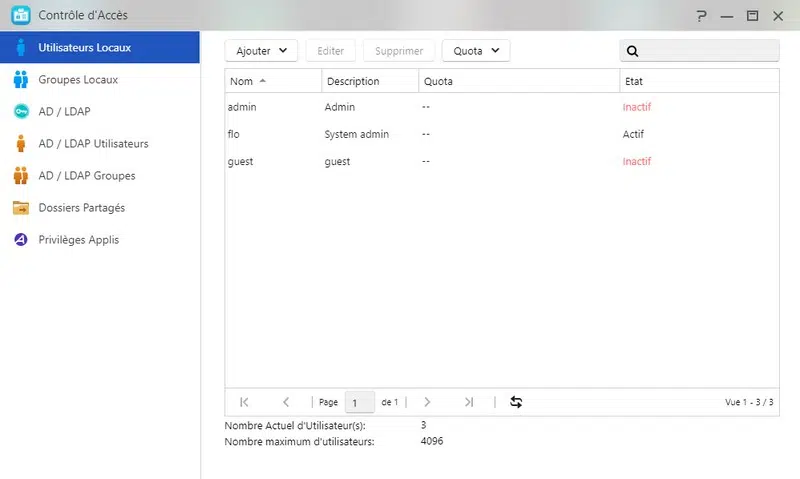Expand the Quota dropdown

pos(476,51)
